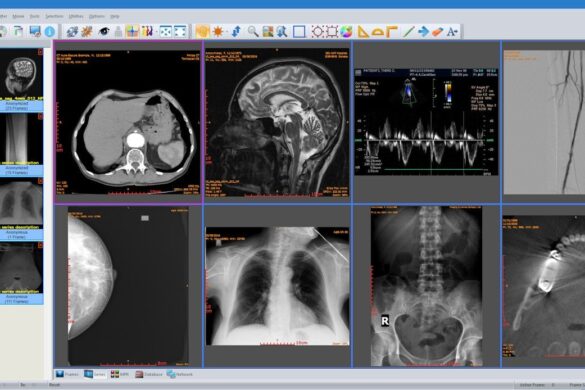The image size is (585, 390).
Task: Activate the abdominal CT view pane
Action: click(x=128, y=122)
